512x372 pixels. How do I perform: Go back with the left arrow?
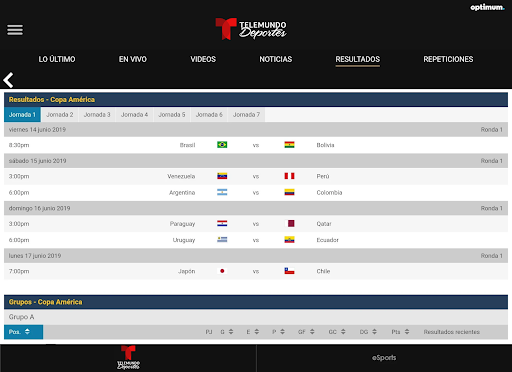[x=8, y=80]
